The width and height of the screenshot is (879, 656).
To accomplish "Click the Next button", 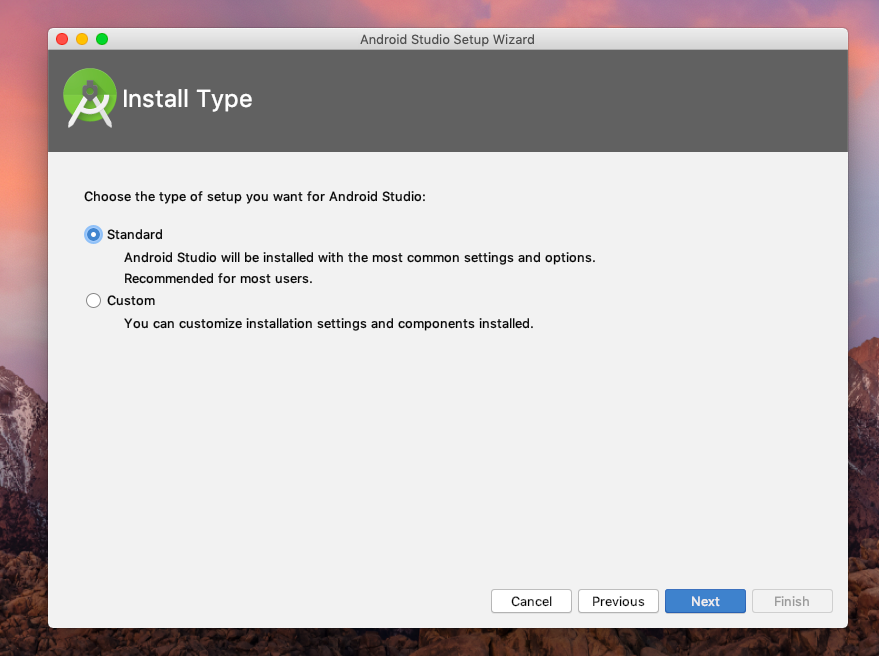I will (x=705, y=601).
